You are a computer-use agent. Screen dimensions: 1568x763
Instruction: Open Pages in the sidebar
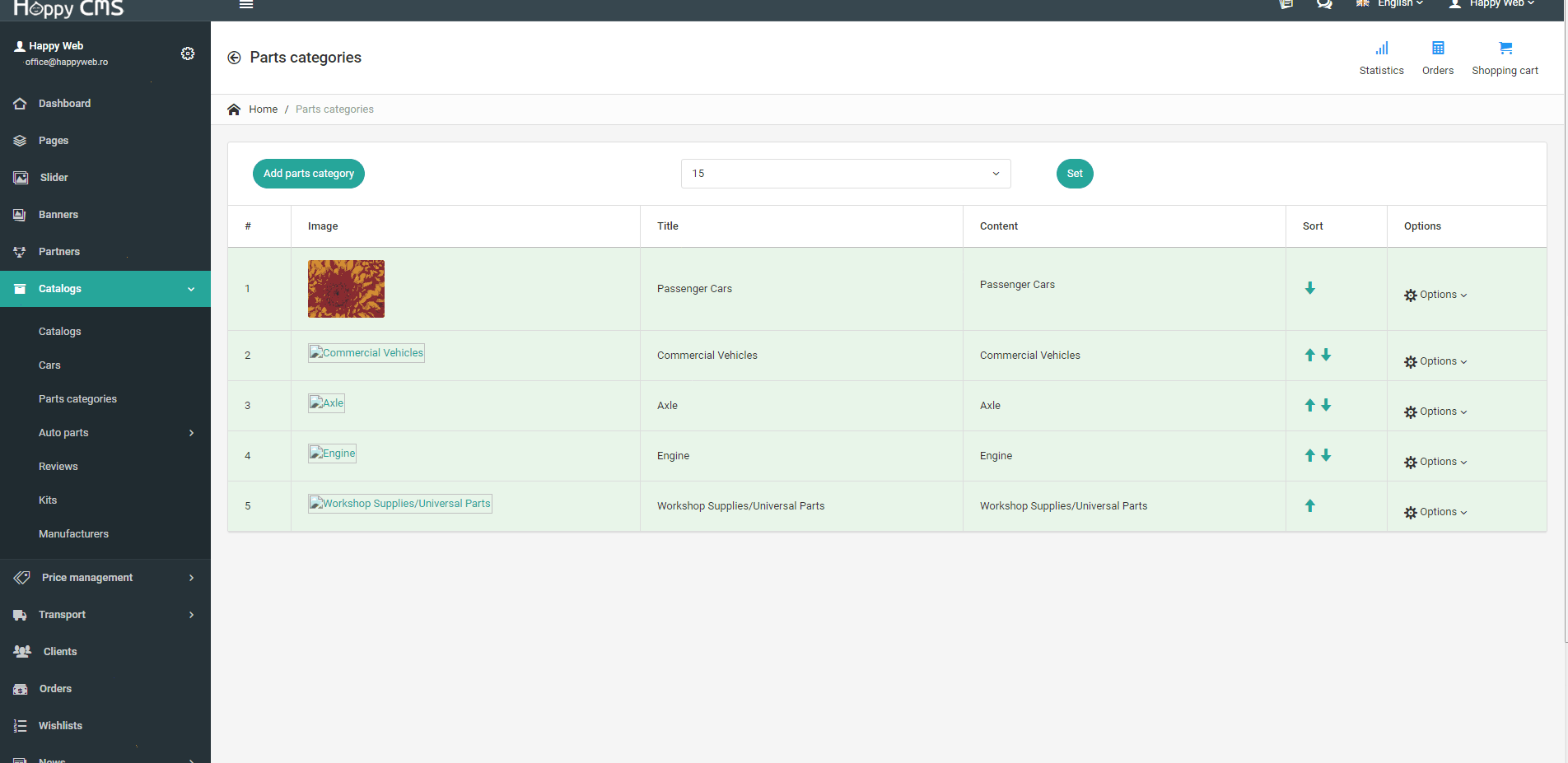105,141
